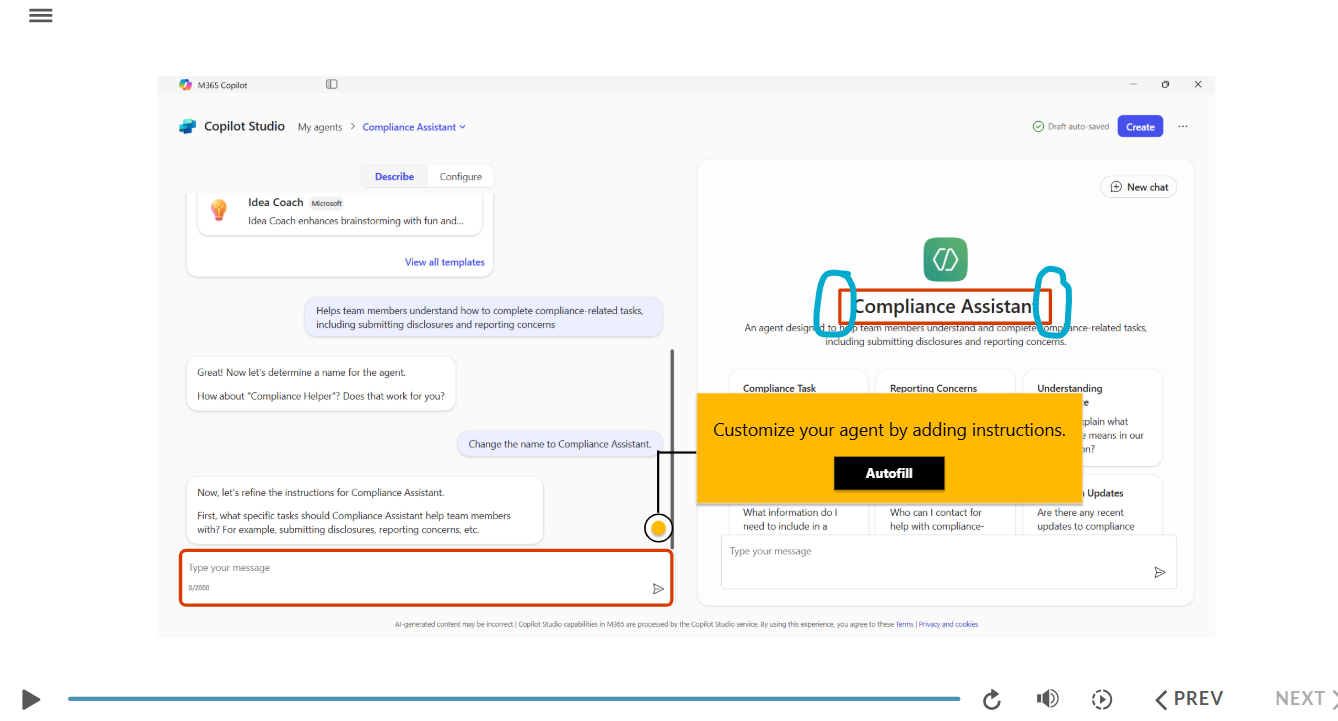
Task: Expand the Compliance Assistant breadcrumb dropdown
Action: click(x=414, y=127)
